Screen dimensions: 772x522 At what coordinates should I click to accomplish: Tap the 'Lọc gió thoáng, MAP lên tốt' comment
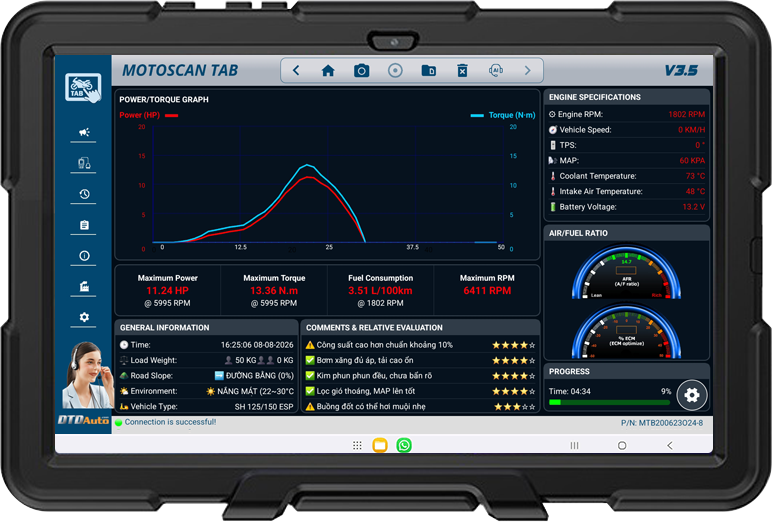pyautogui.click(x=366, y=391)
